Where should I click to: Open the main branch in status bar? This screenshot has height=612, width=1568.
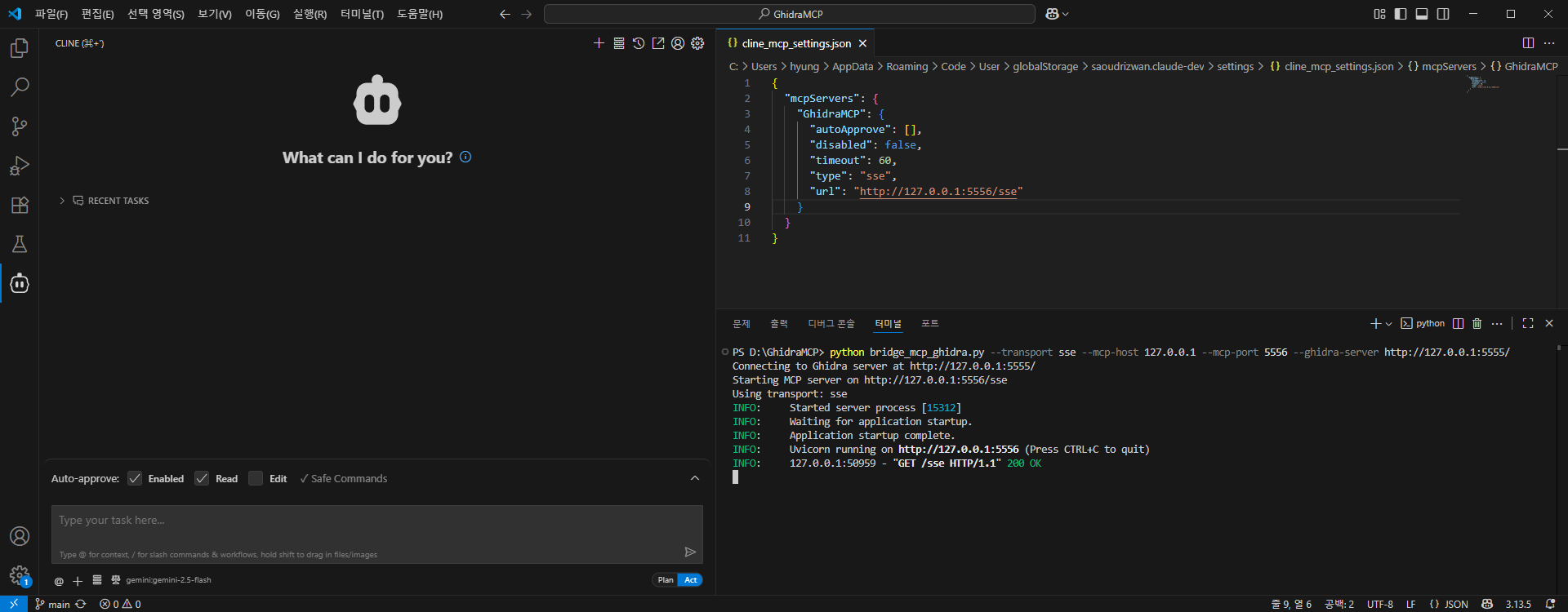coord(54,604)
